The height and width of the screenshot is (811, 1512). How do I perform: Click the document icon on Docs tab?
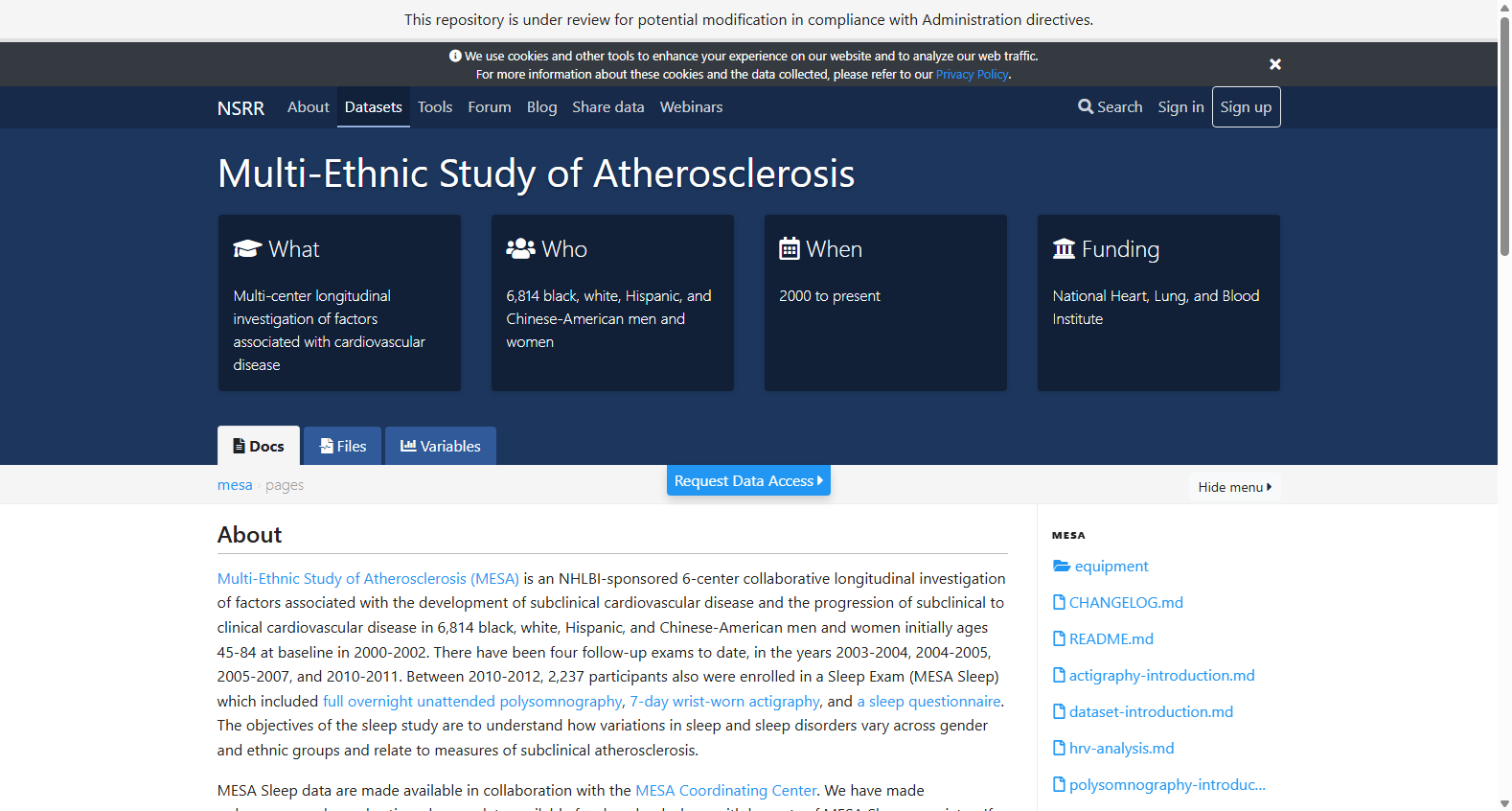(239, 446)
